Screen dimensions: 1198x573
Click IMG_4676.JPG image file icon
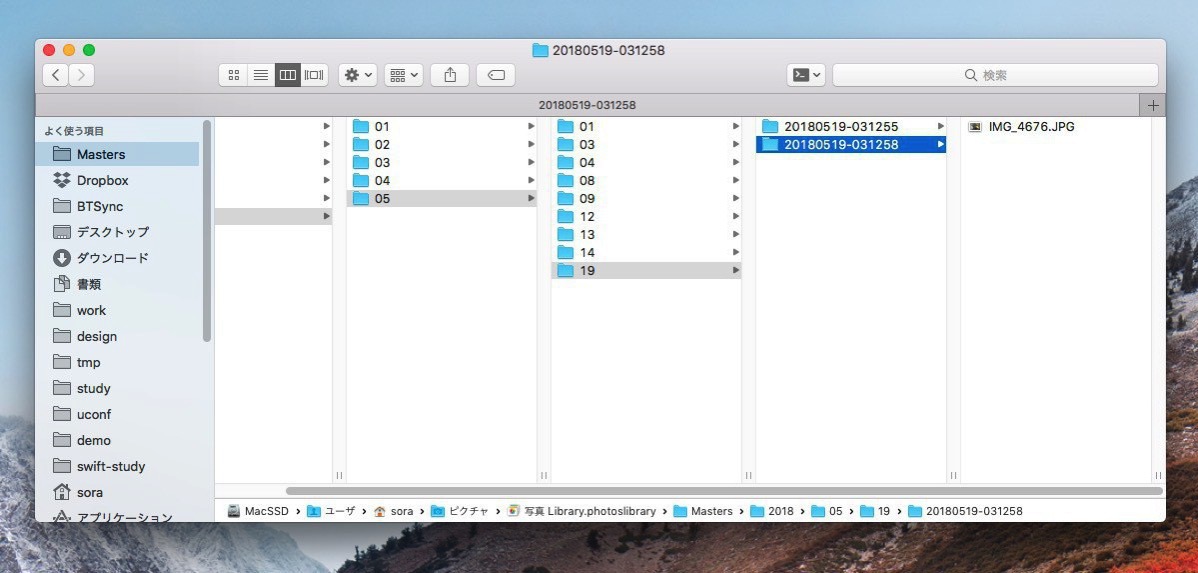[x=975, y=127]
